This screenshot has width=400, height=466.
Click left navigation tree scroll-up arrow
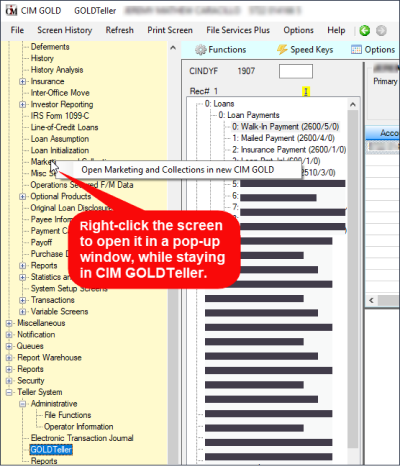pyautogui.click(x=173, y=48)
